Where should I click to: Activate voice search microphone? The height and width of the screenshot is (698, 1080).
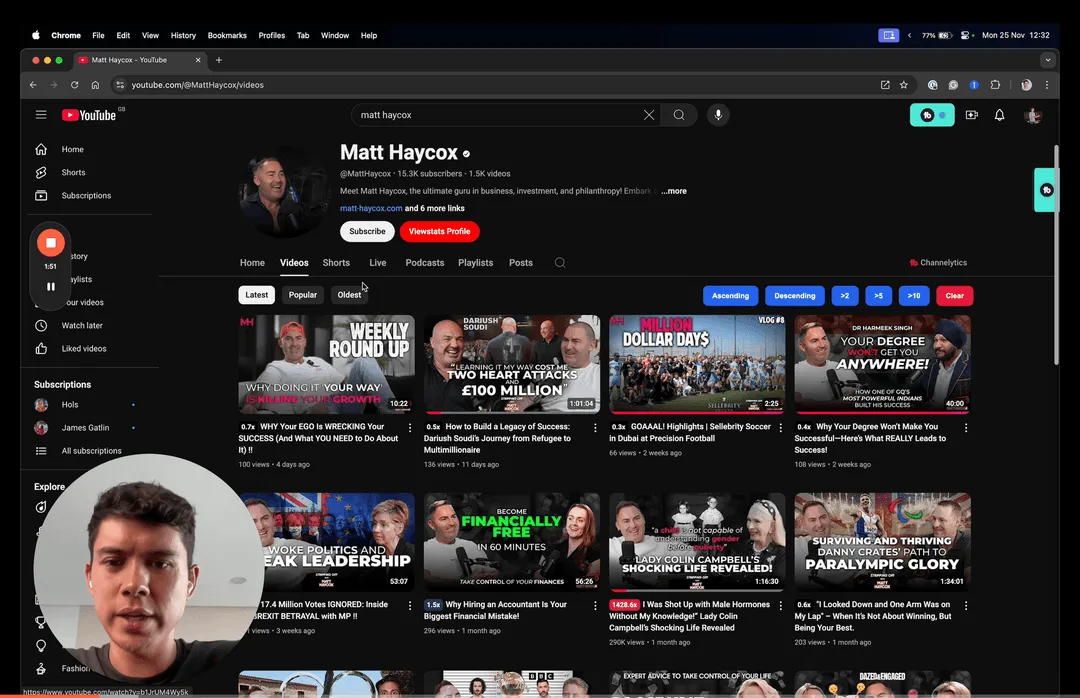tap(718, 115)
